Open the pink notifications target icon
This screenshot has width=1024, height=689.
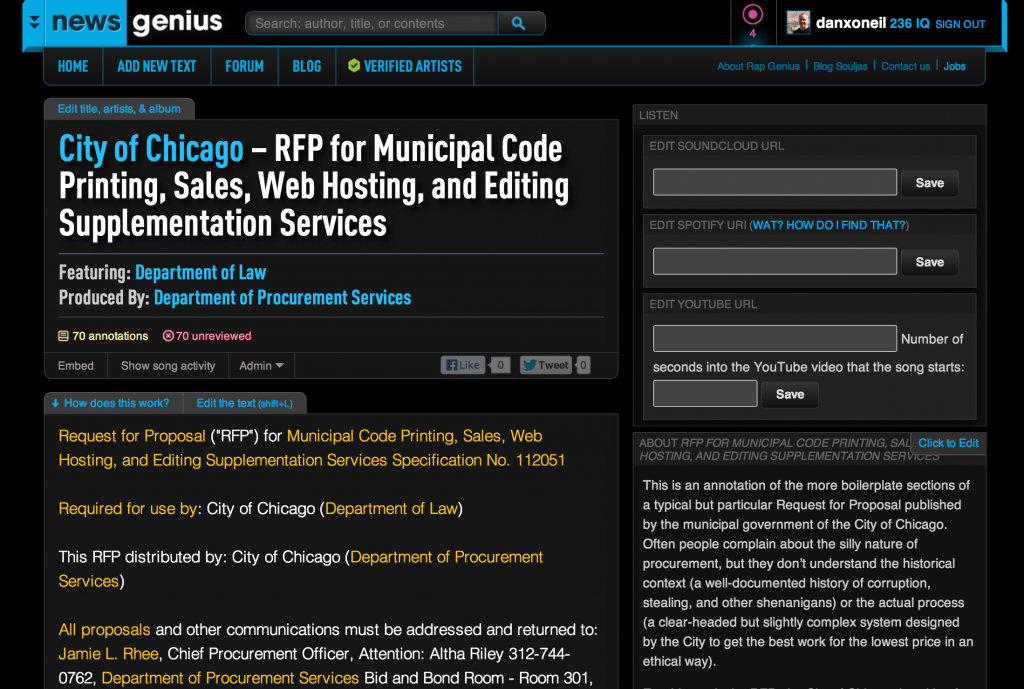point(752,14)
